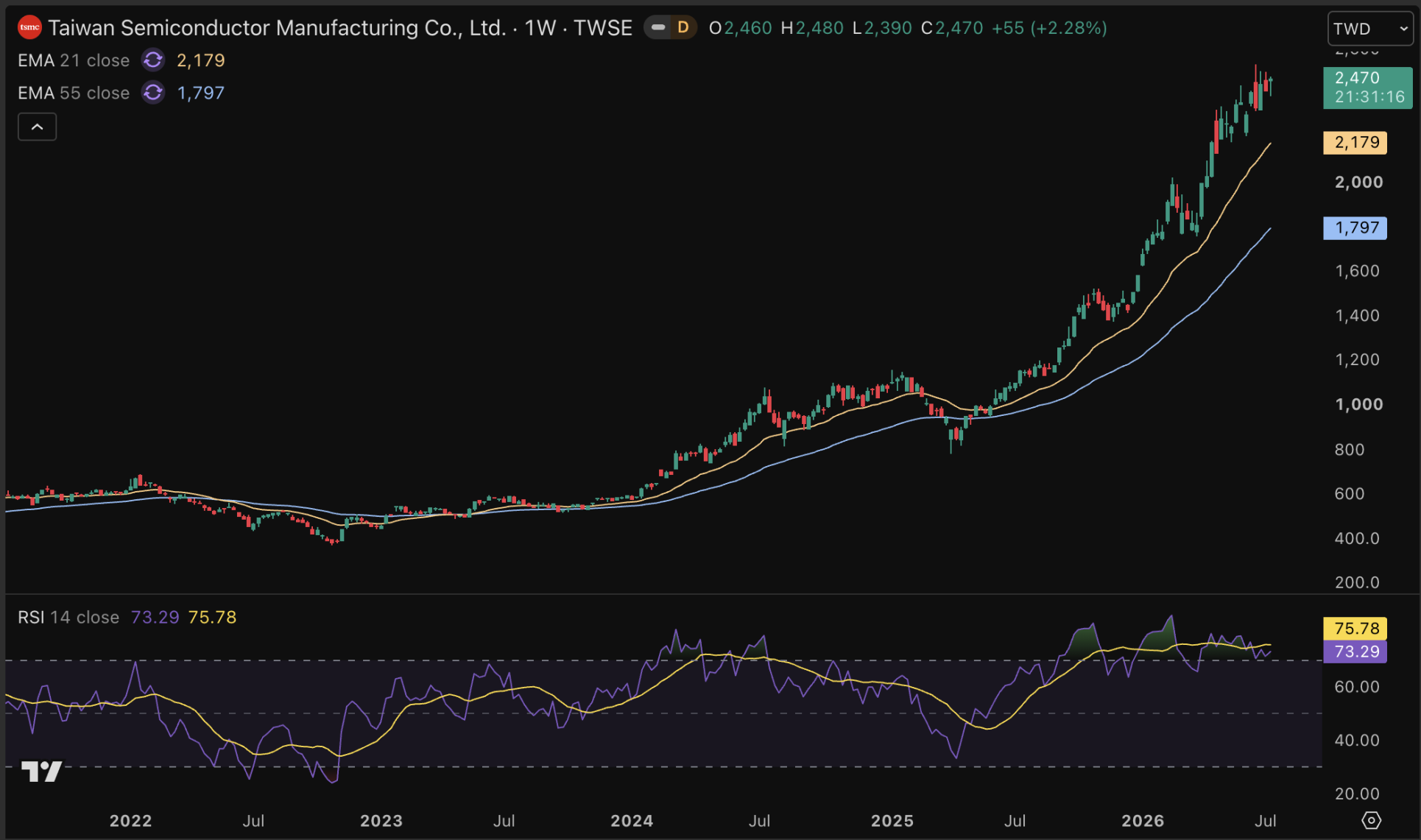Click RSI MA value 75.78 in legend
Image resolution: width=1421 pixels, height=840 pixels.
pos(212,617)
